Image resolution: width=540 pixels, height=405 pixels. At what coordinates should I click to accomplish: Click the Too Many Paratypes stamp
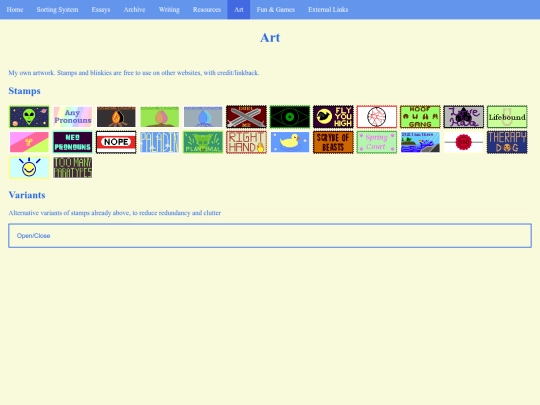(x=73, y=168)
